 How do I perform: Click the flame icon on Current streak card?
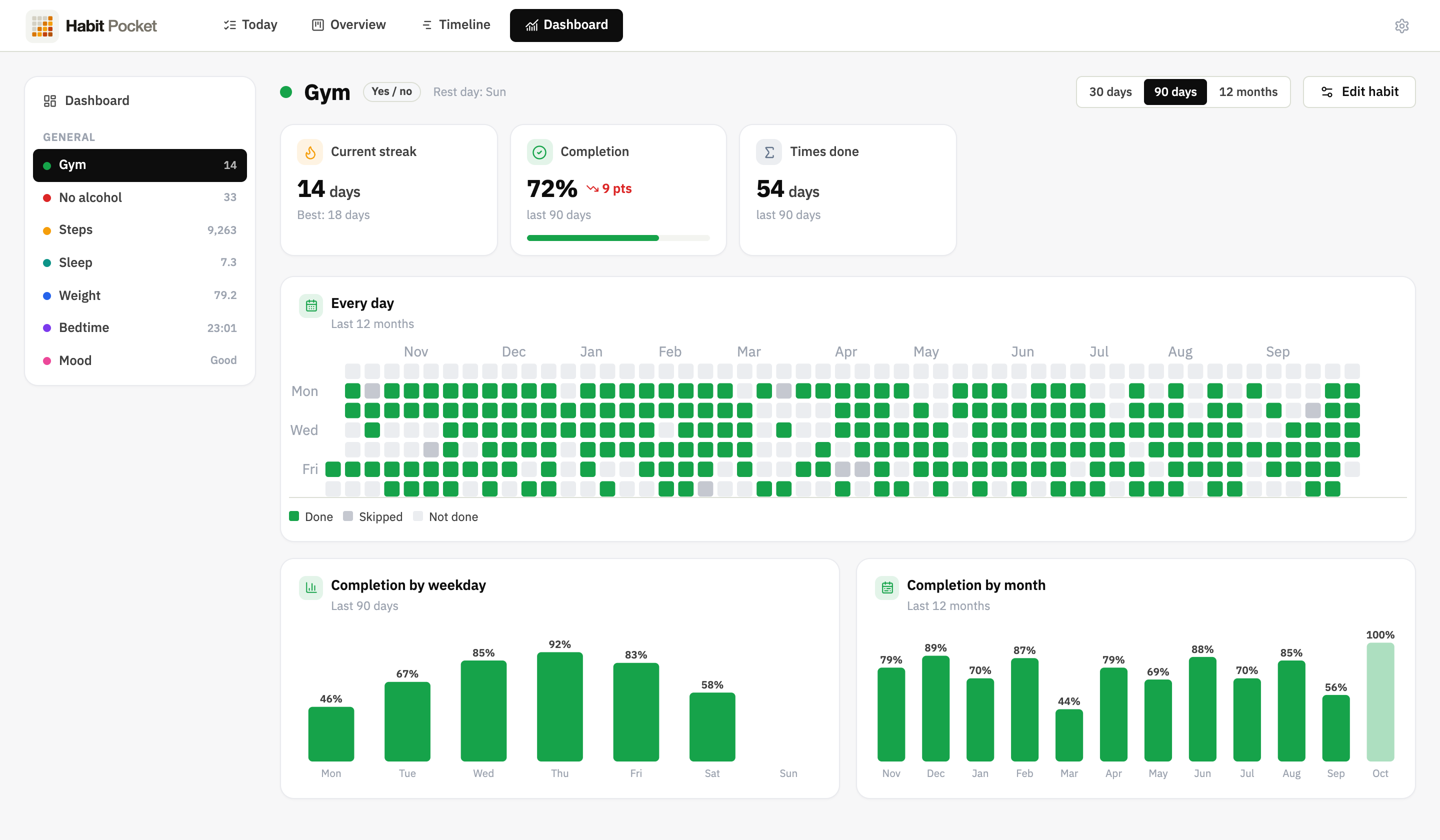click(310, 152)
